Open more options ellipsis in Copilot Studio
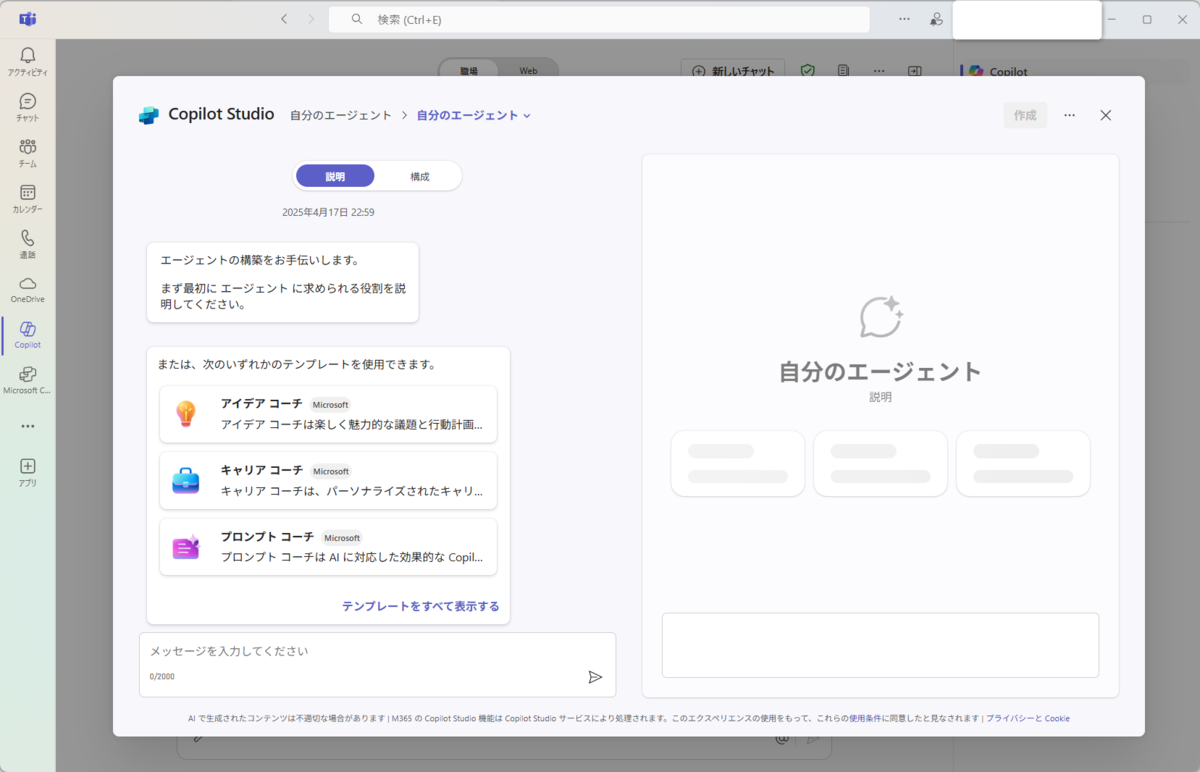The image size is (1200, 772). click(x=1070, y=115)
